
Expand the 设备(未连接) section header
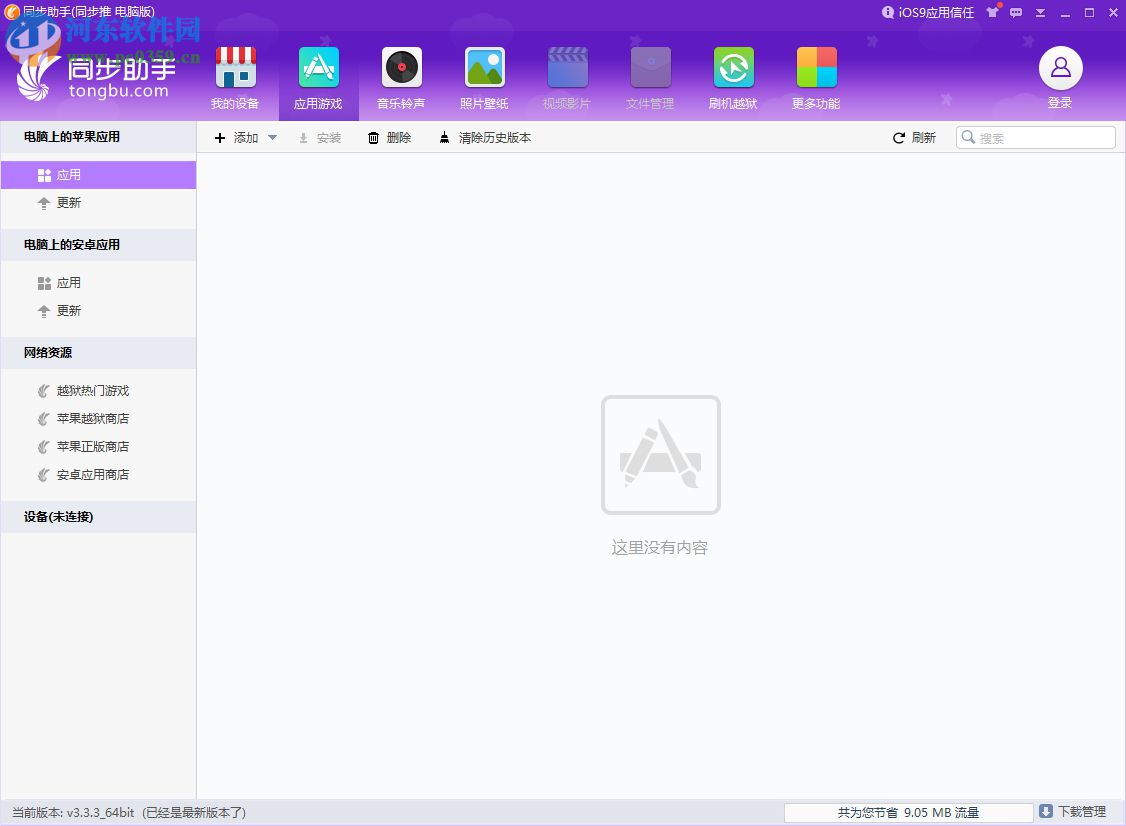98,517
